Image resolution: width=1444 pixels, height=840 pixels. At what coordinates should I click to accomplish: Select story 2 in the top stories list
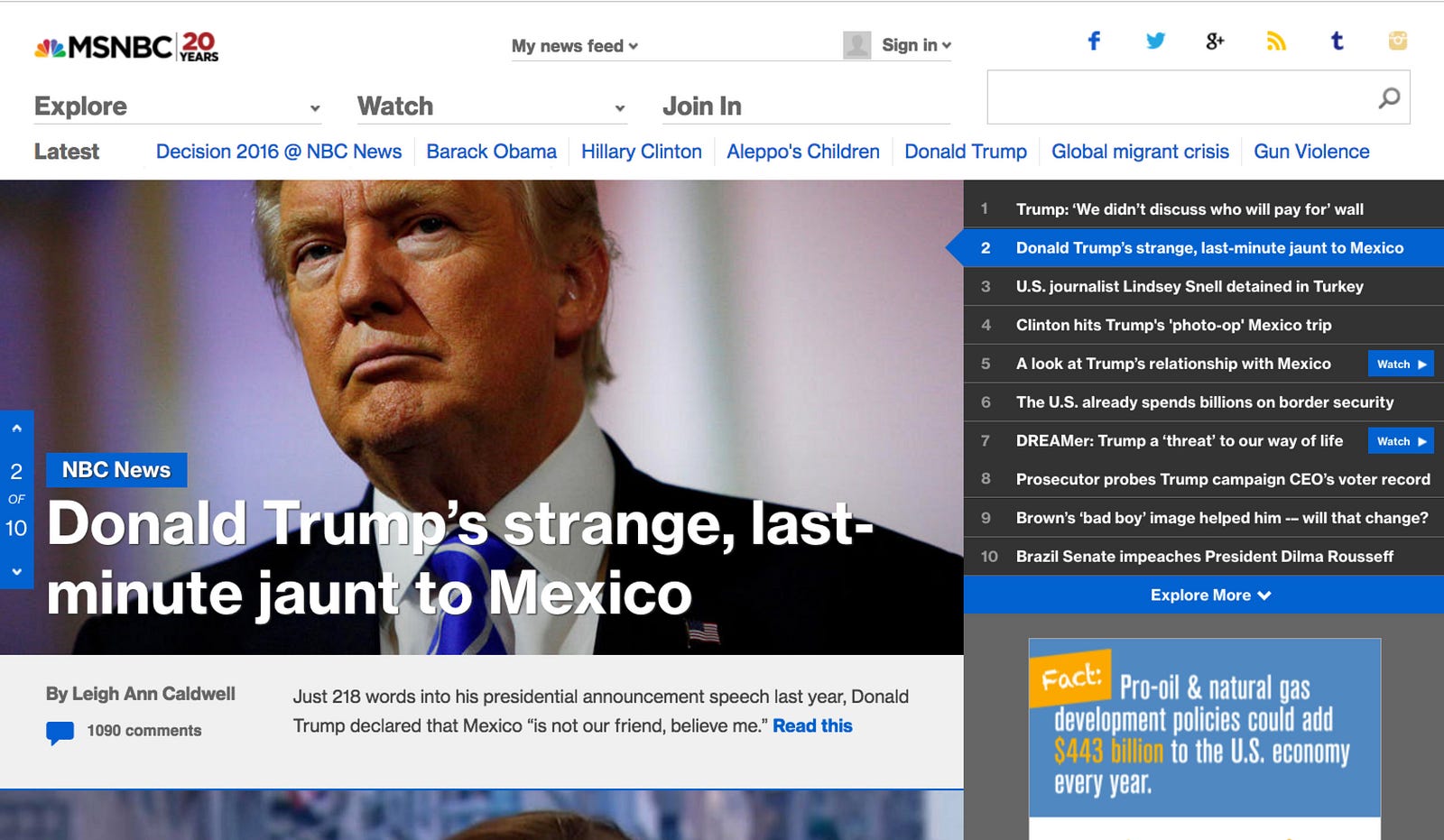tap(1204, 248)
